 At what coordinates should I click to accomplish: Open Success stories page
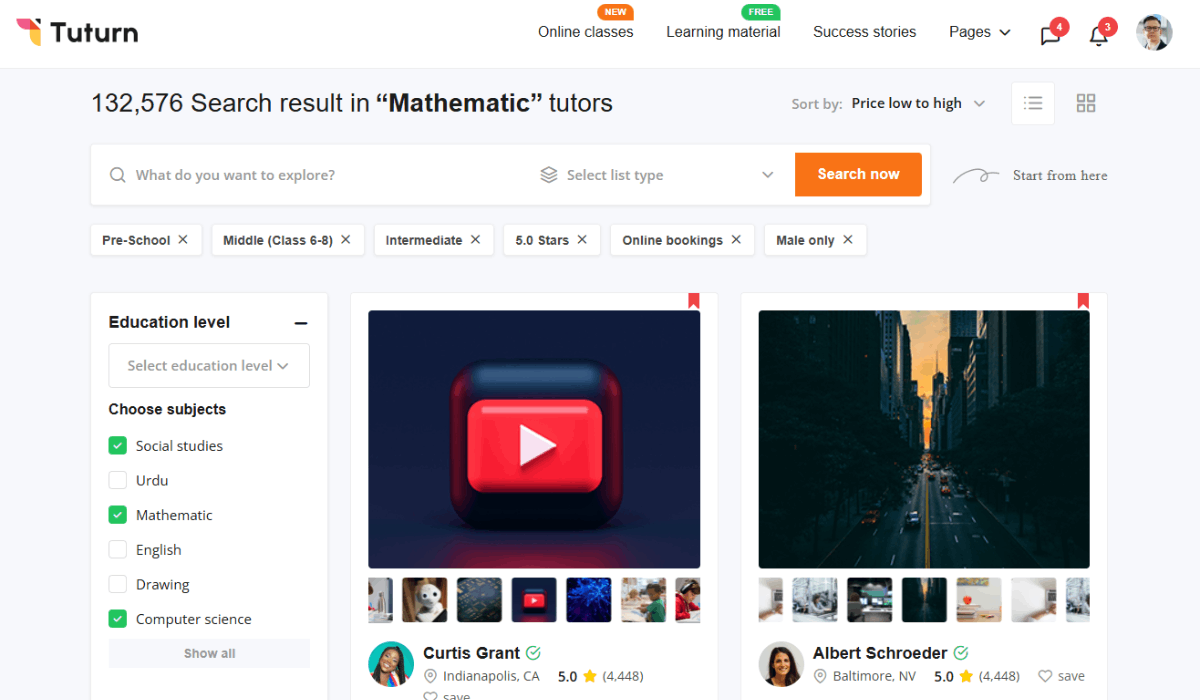tap(865, 32)
